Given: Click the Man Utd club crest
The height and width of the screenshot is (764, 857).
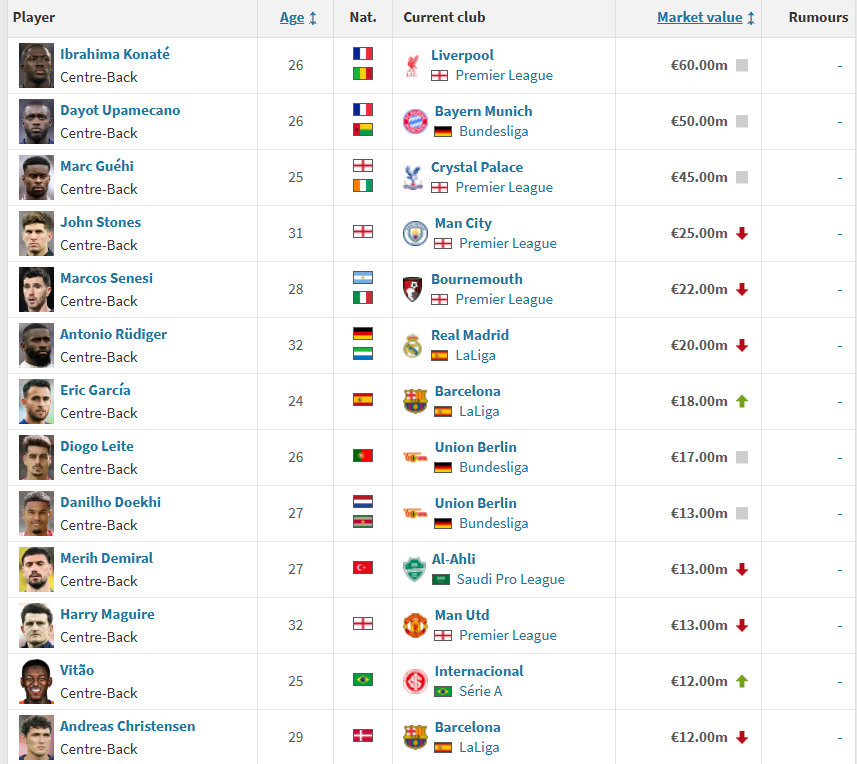Looking at the screenshot, I should coord(414,626).
